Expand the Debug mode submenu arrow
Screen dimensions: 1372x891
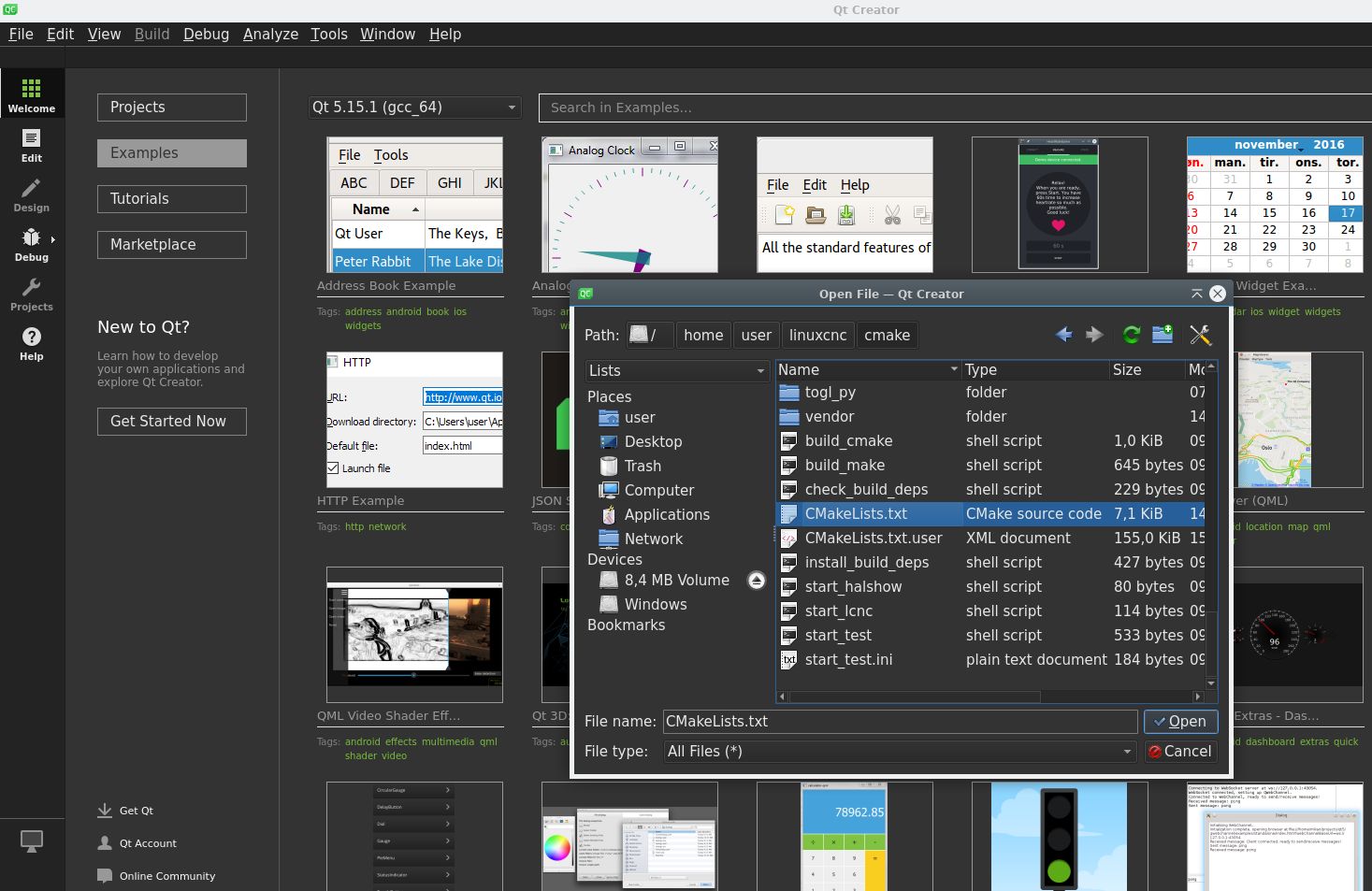[52, 239]
